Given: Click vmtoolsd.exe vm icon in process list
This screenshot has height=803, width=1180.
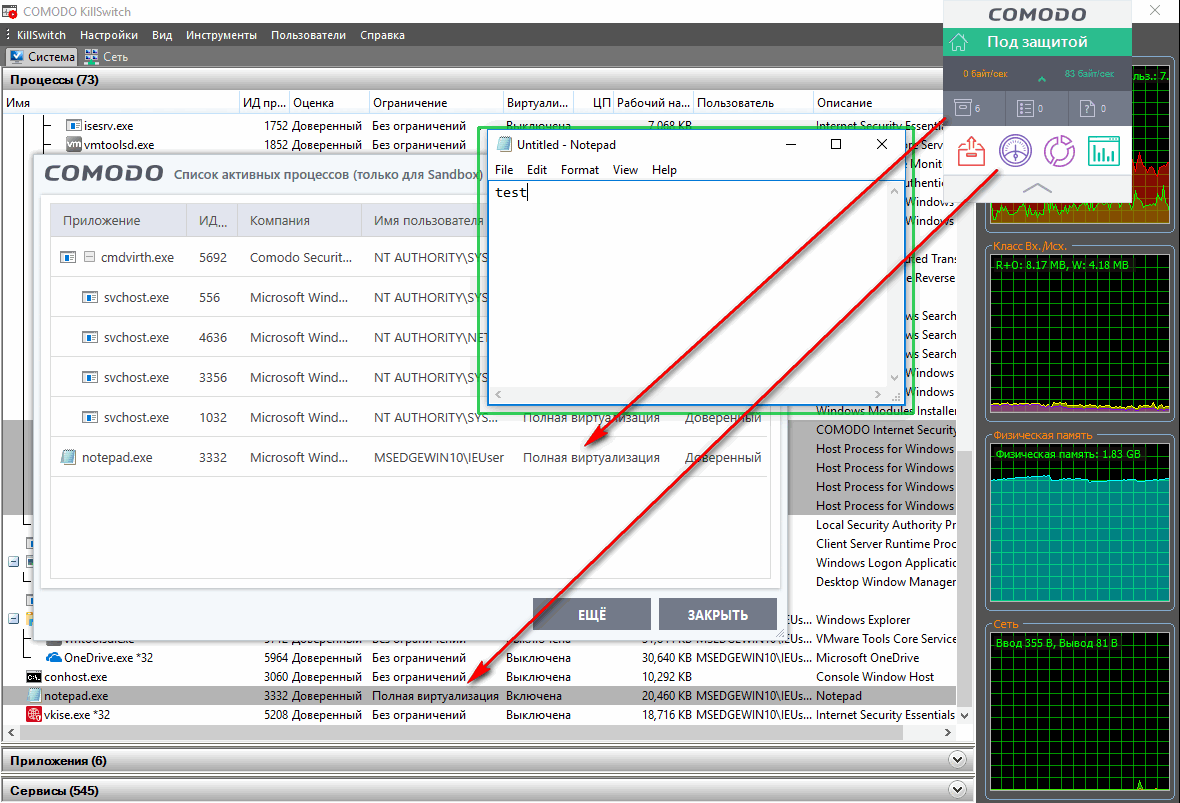Looking at the screenshot, I should [74, 144].
